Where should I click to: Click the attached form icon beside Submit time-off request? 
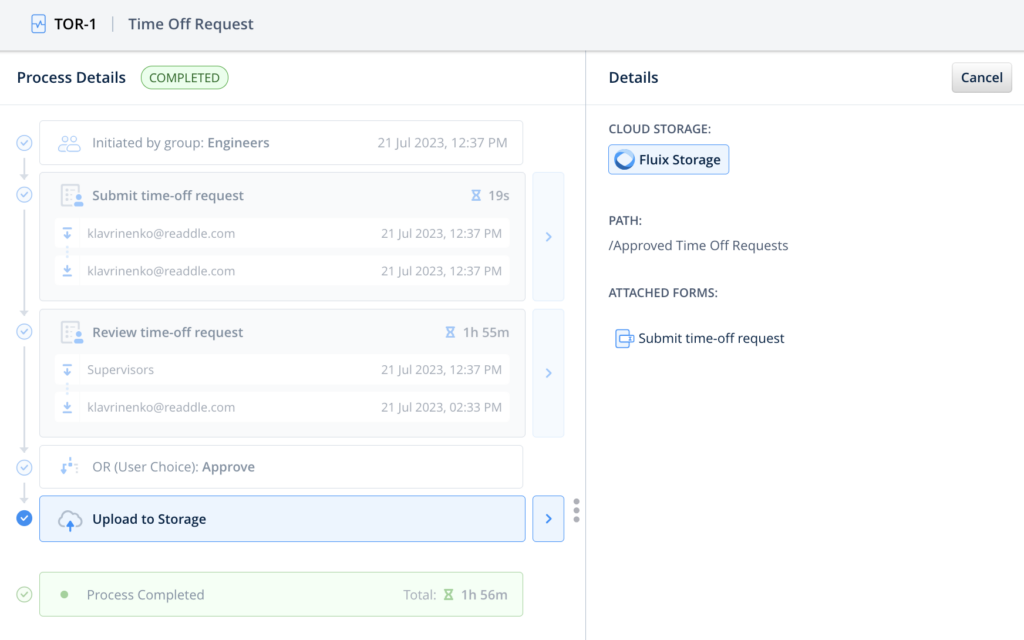click(x=624, y=338)
